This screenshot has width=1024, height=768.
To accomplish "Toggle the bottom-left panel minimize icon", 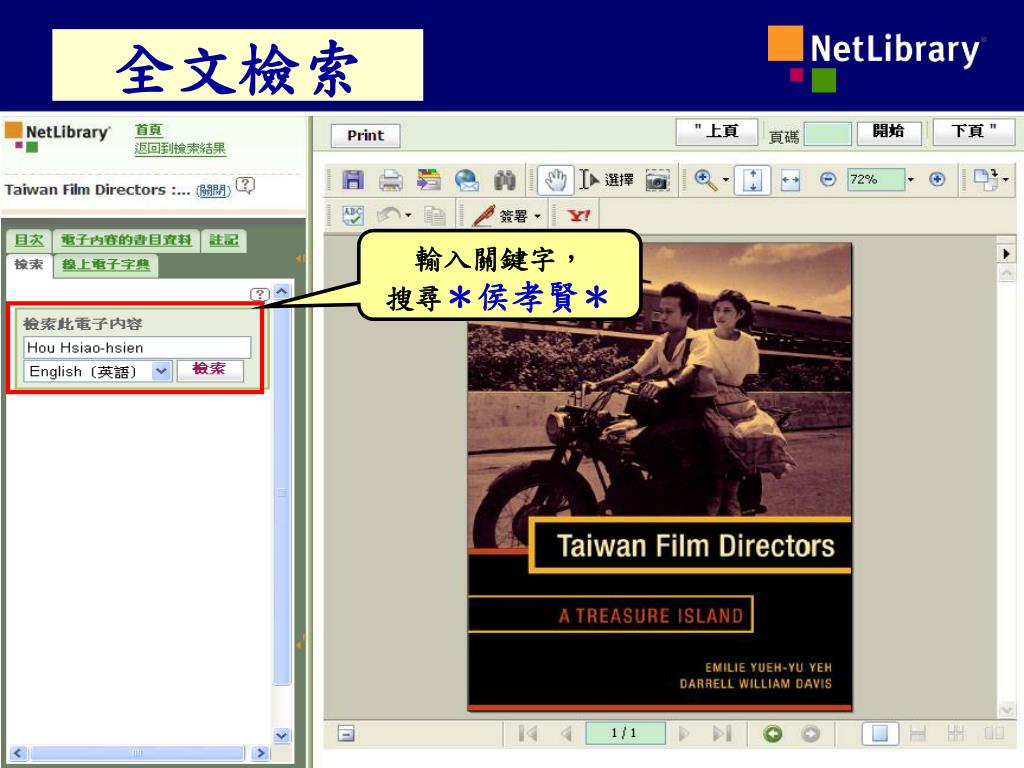I will pos(346,733).
